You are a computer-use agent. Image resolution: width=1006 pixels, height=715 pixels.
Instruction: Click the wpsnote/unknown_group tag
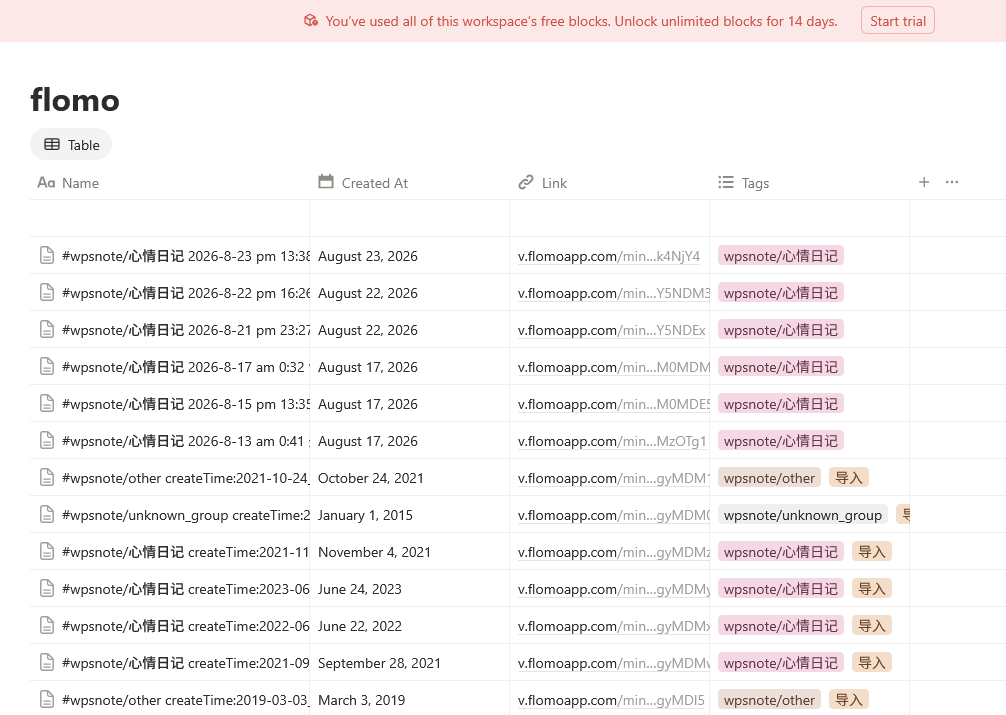[803, 515]
